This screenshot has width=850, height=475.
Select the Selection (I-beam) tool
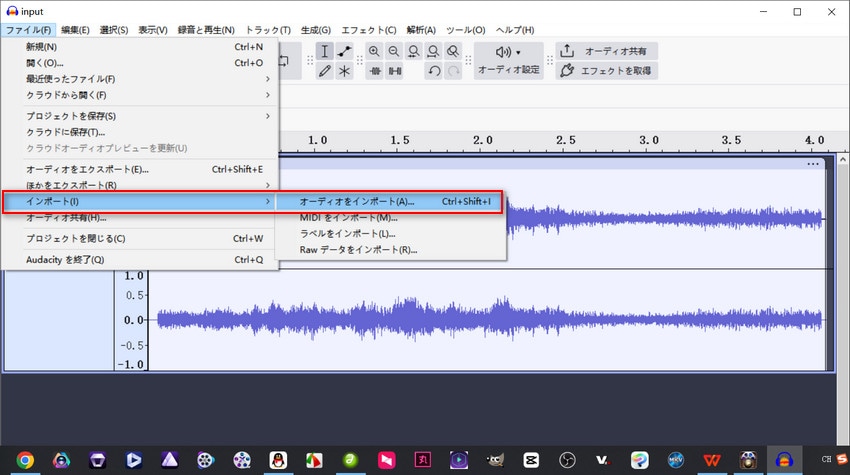[x=324, y=51]
